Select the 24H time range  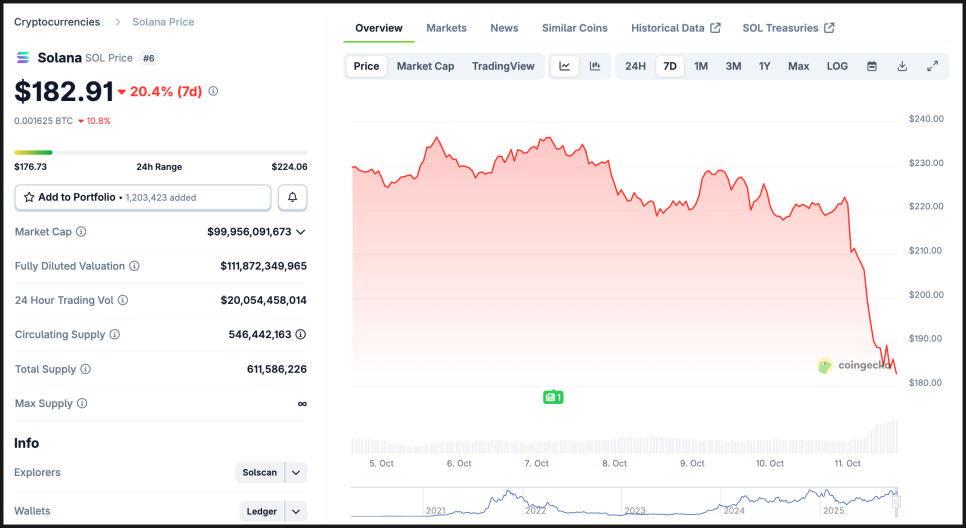pos(635,66)
